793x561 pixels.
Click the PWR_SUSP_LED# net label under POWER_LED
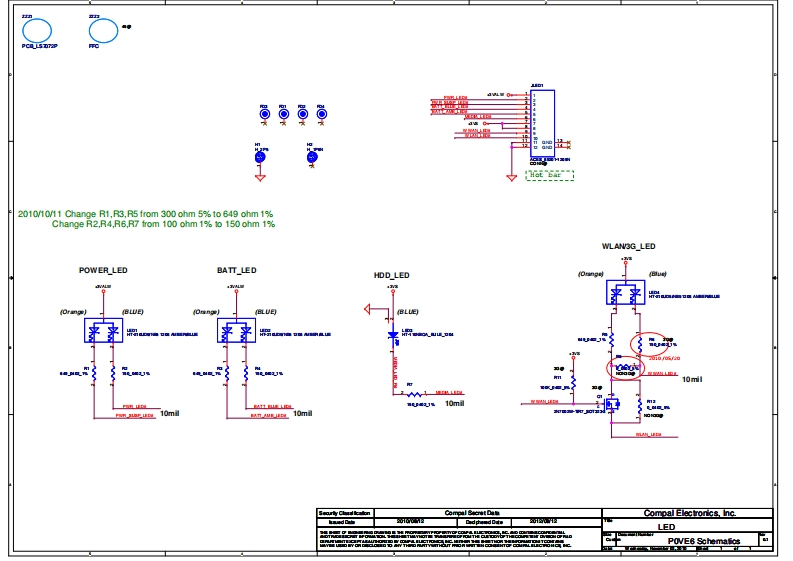click(135, 415)
